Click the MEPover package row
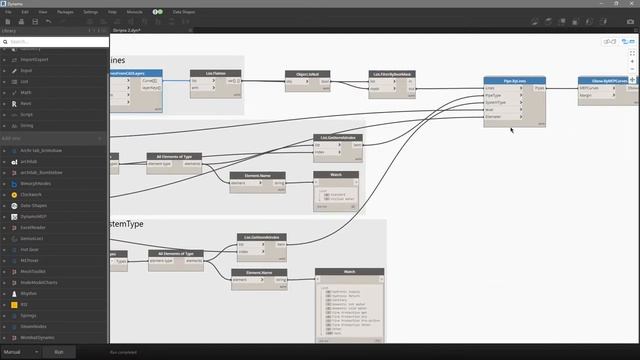 click(x=54, y=260)
